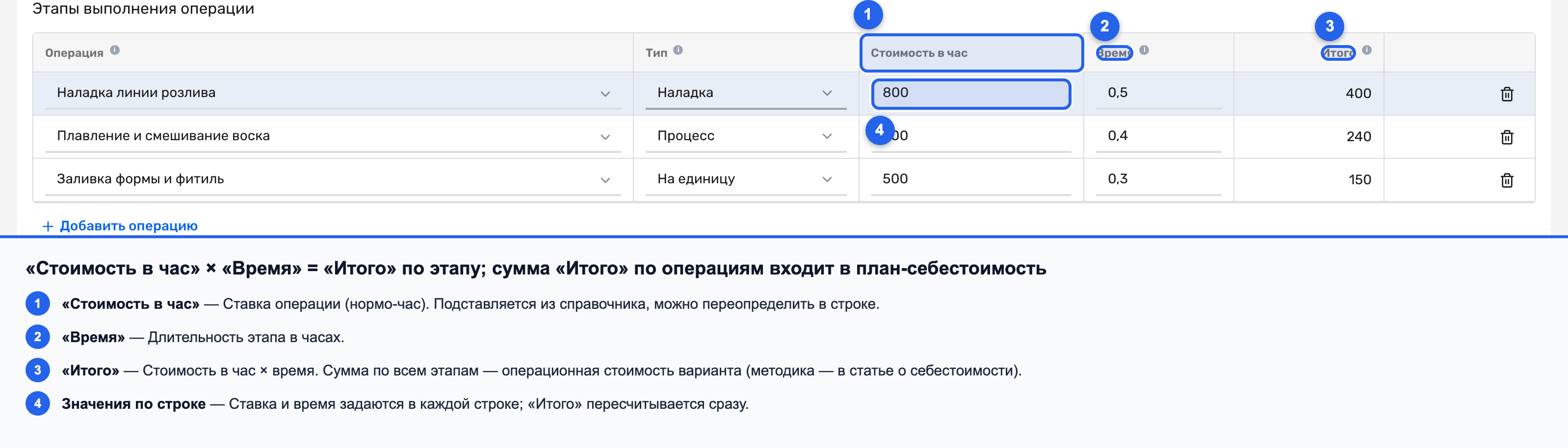The width and height of the screenshot is (1568, 448).
Task: Open the На единицу type dropdown
Action: pyautogui.click(x=746, y=179)
